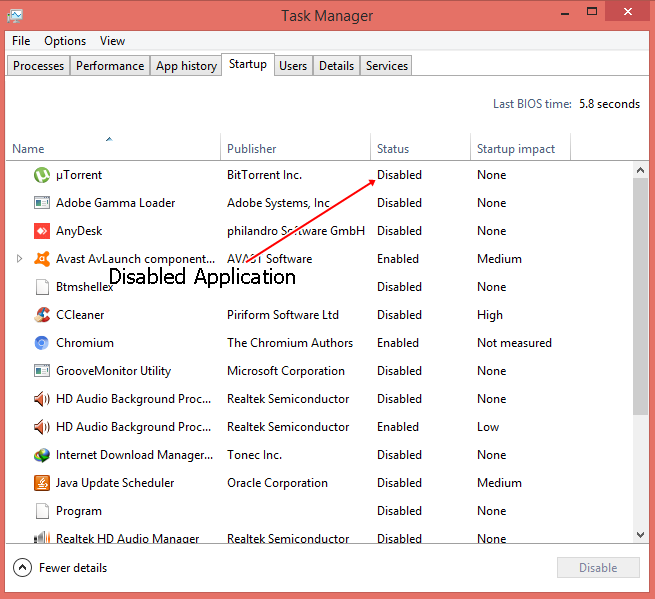Click the BitTorrent Inc. publisher cell

click(x=264, y=175)
